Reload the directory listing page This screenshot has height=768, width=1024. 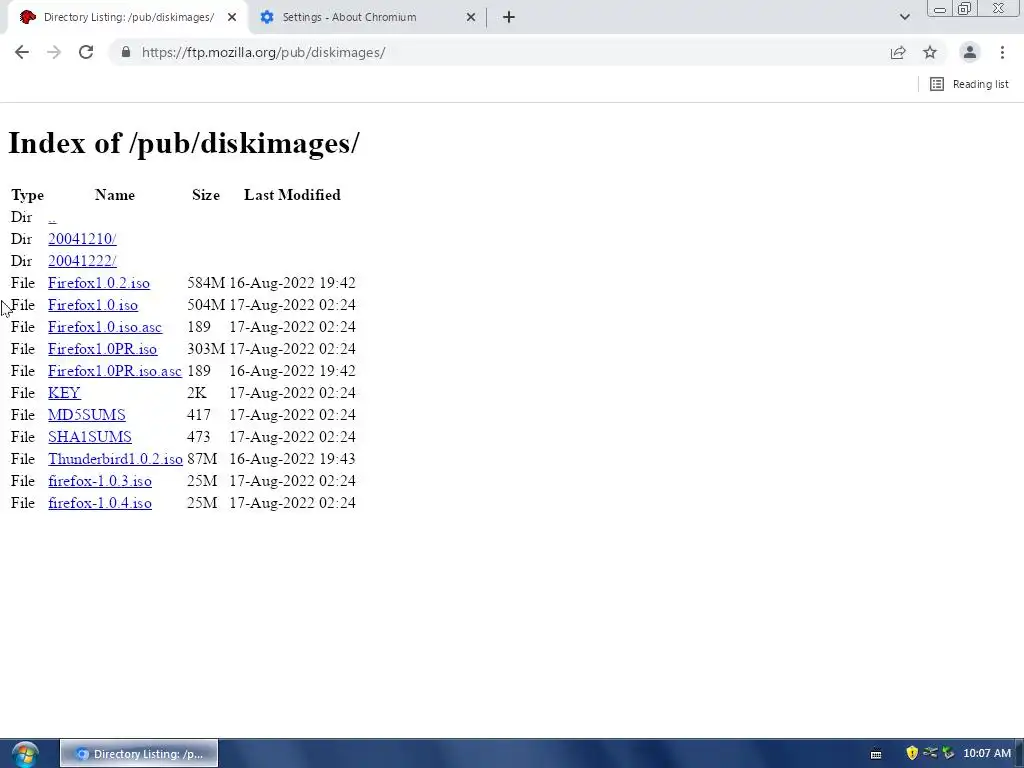tap(86, 52)
